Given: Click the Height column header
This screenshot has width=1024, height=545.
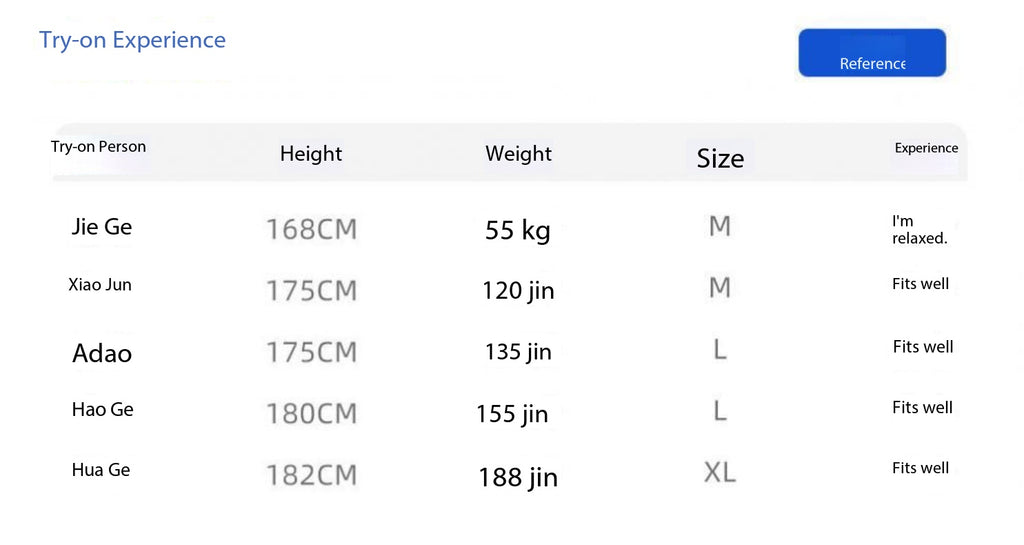Looking at the screenshot, I should tap(311, 154).
